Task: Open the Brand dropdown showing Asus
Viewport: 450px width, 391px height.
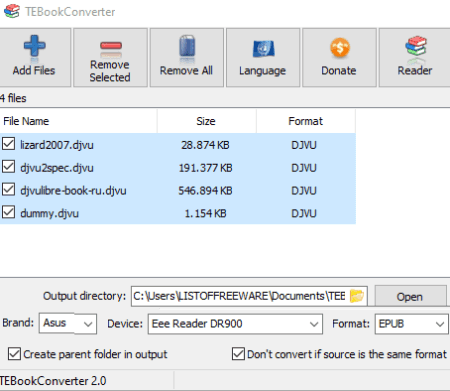Action: point(68,323)
